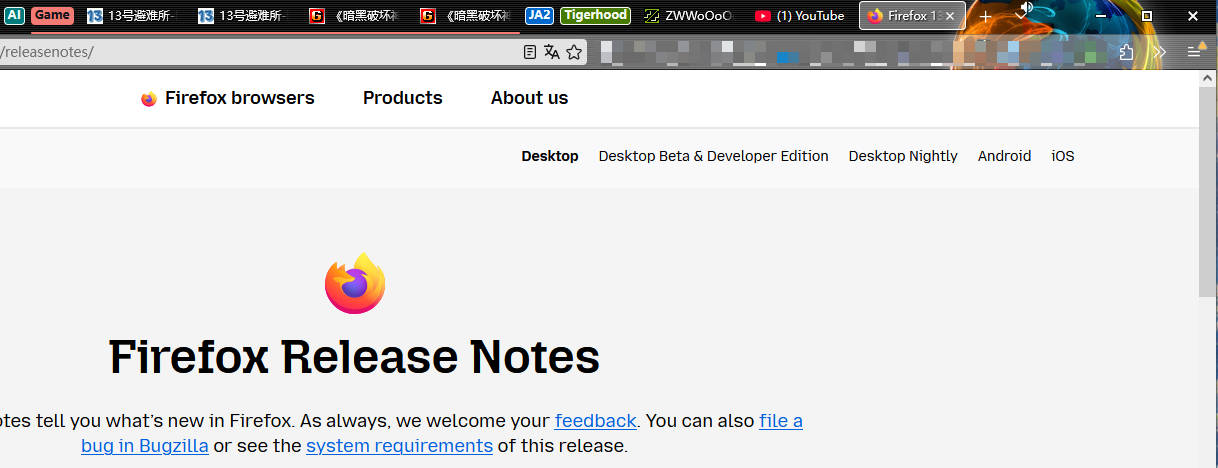The height and width of the screenshot is (468, 1218).
Task: Toggle reader view icon in address bar
Action: [531, 52]
